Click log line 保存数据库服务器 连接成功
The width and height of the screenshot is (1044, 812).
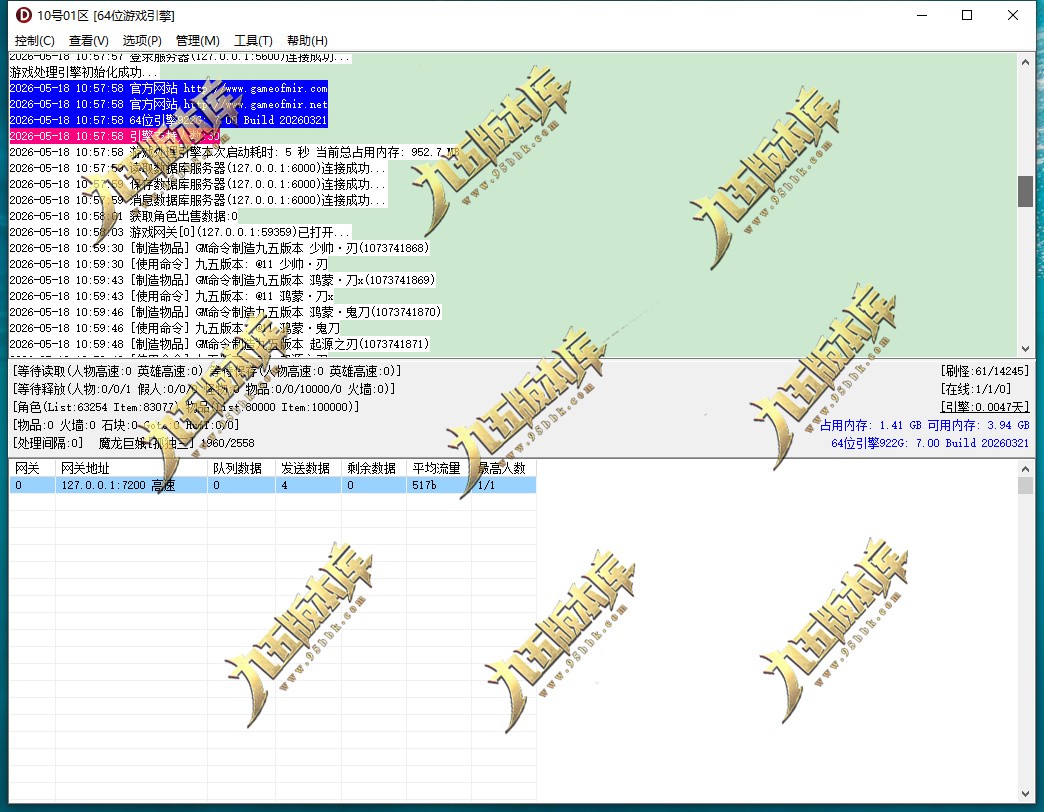(x=198, y=184)
